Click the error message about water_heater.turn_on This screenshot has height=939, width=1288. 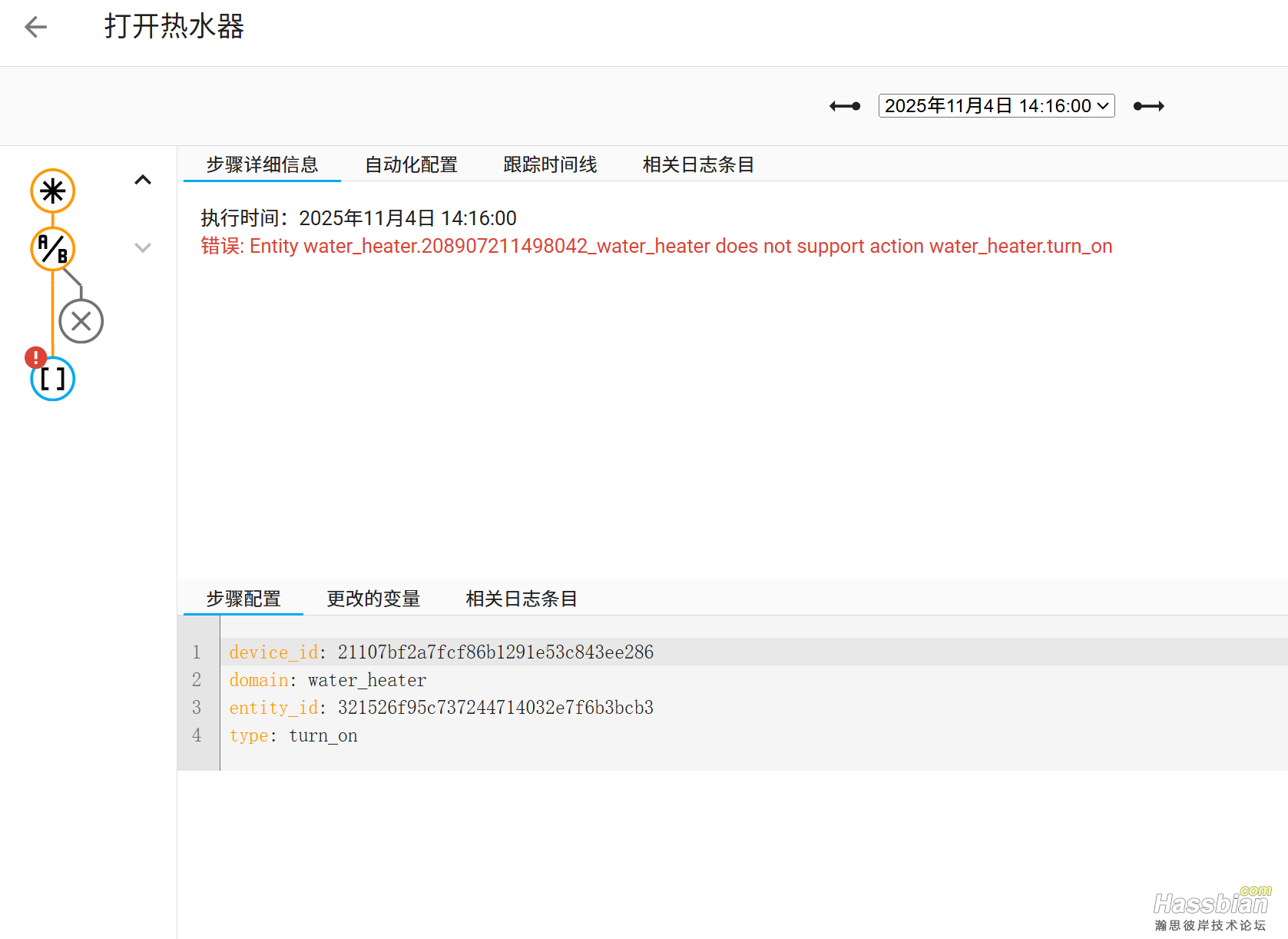[x=656, y=246]
